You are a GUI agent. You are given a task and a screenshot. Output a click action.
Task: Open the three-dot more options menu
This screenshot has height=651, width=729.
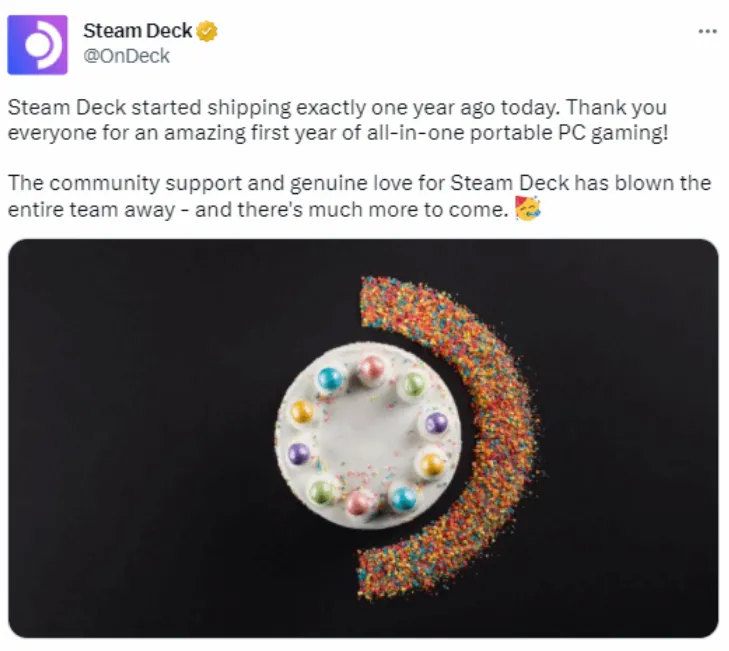coord(708,32)
